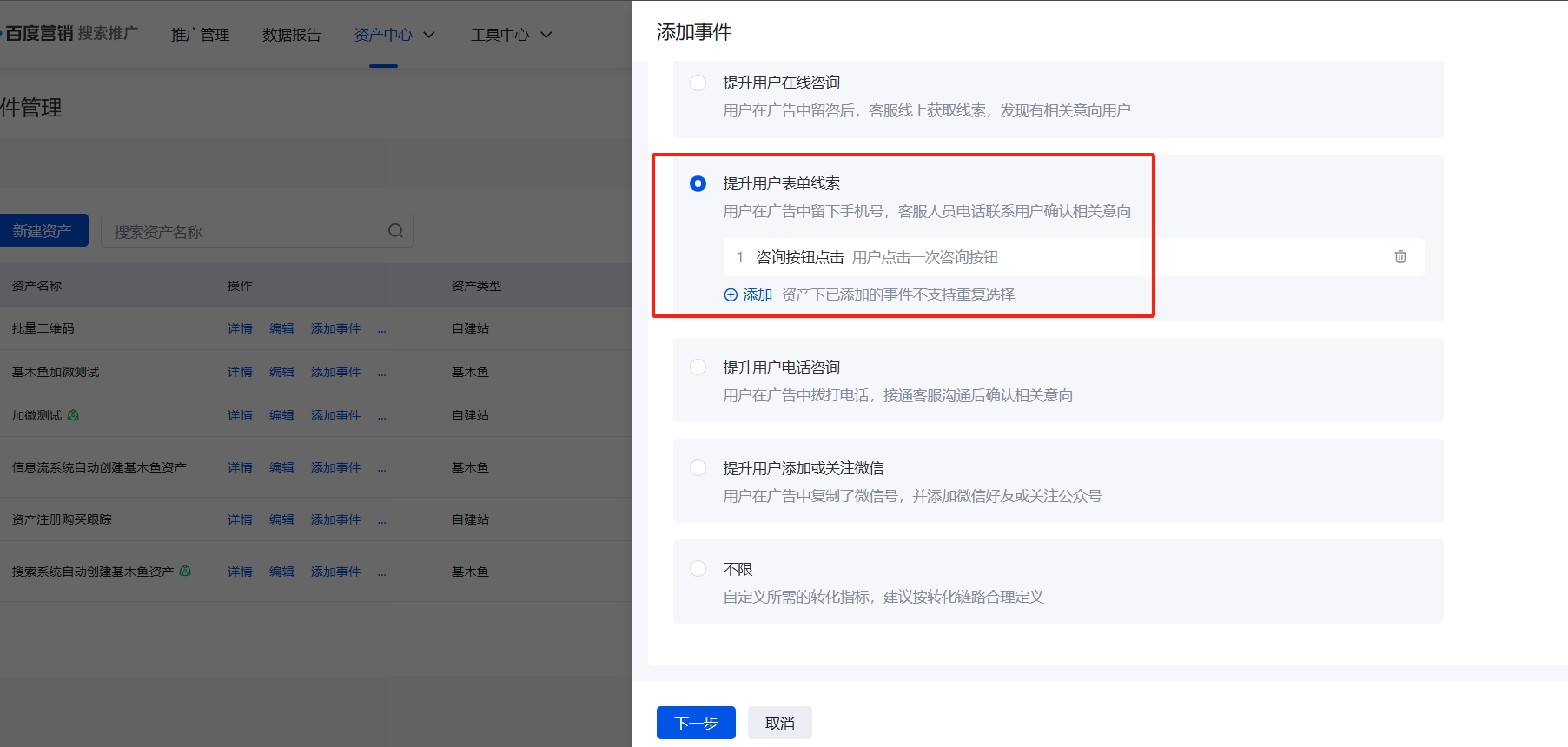The image size is (1568, 747).
Task: Open more options for 批量二维码 row
Action: pyautogui.click(x=382, y=329)
